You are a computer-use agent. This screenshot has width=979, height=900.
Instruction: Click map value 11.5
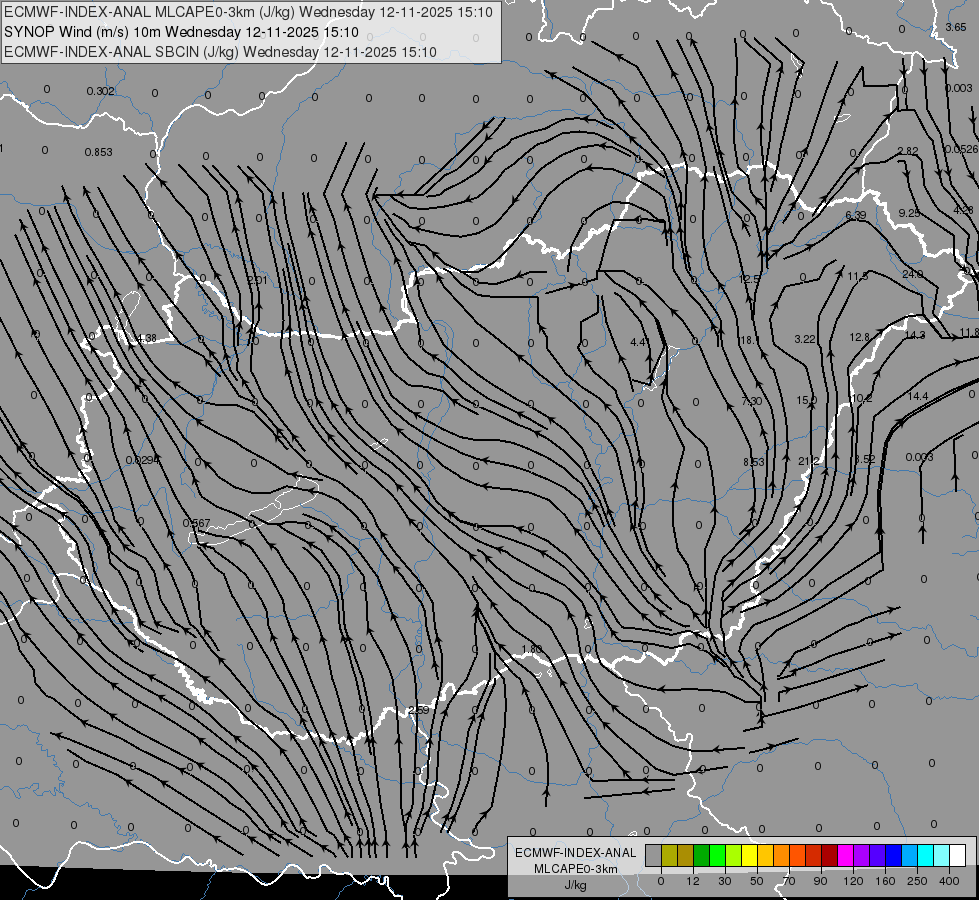(x=858, y=275)
